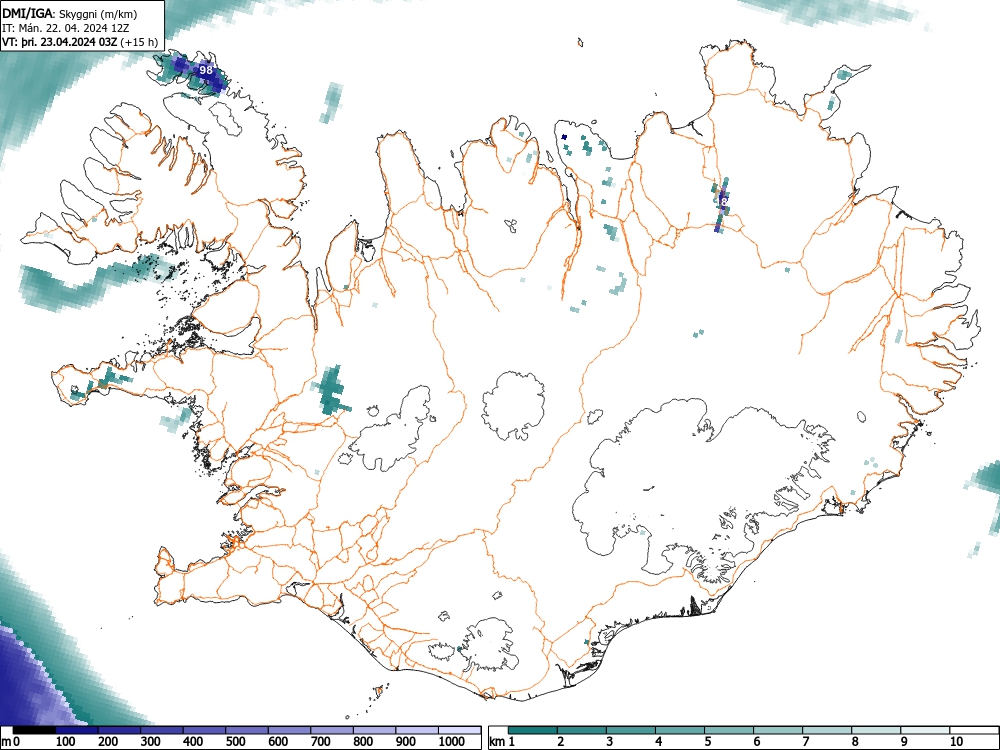
Task: Select the 'IT: Mán. 22. 04. 2024 12Z' line
Action: click(65, 28)
